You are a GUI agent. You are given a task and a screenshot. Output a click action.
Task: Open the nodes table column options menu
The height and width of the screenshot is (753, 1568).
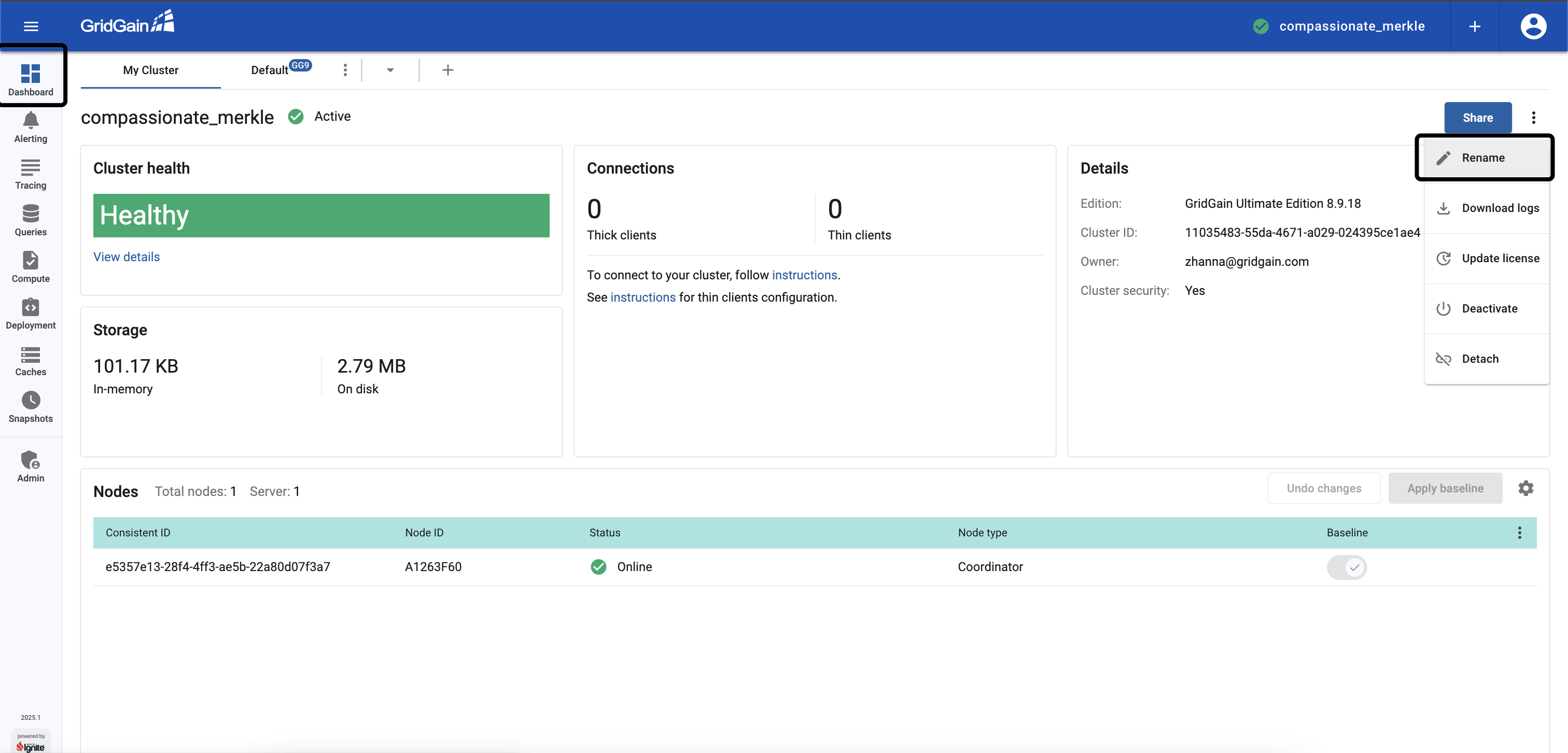coord(1519,533)
